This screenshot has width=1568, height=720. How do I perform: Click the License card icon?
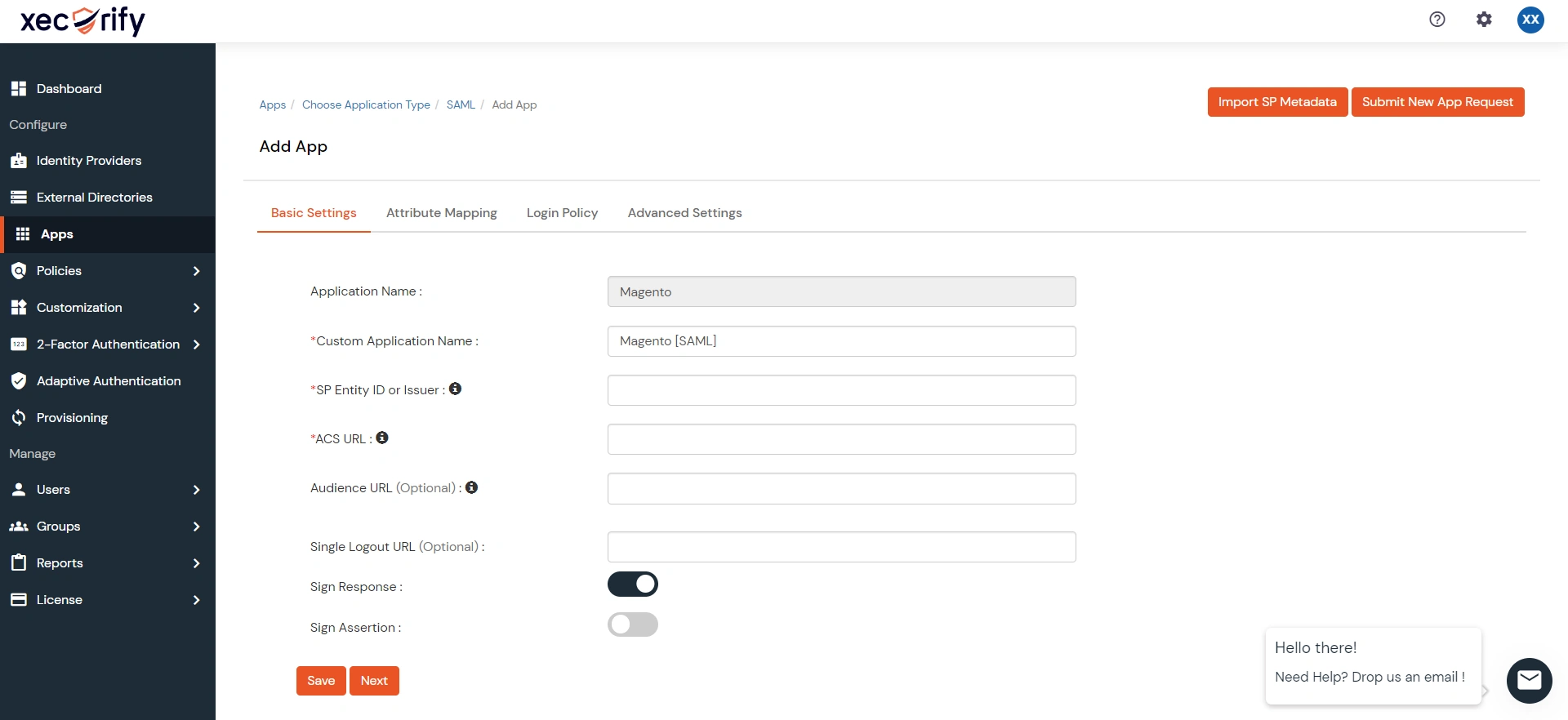tap(19, 600)
